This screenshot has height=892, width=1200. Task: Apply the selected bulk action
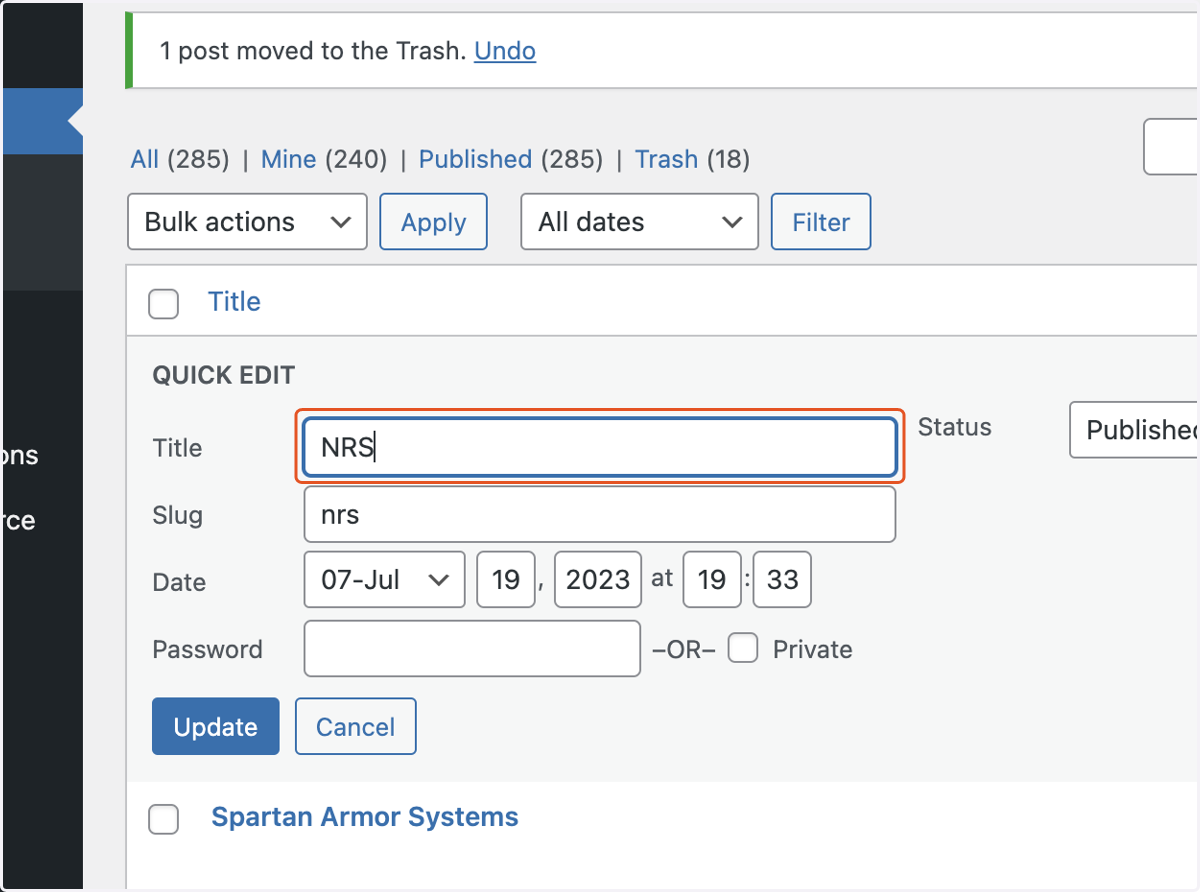tap(433, 222)
